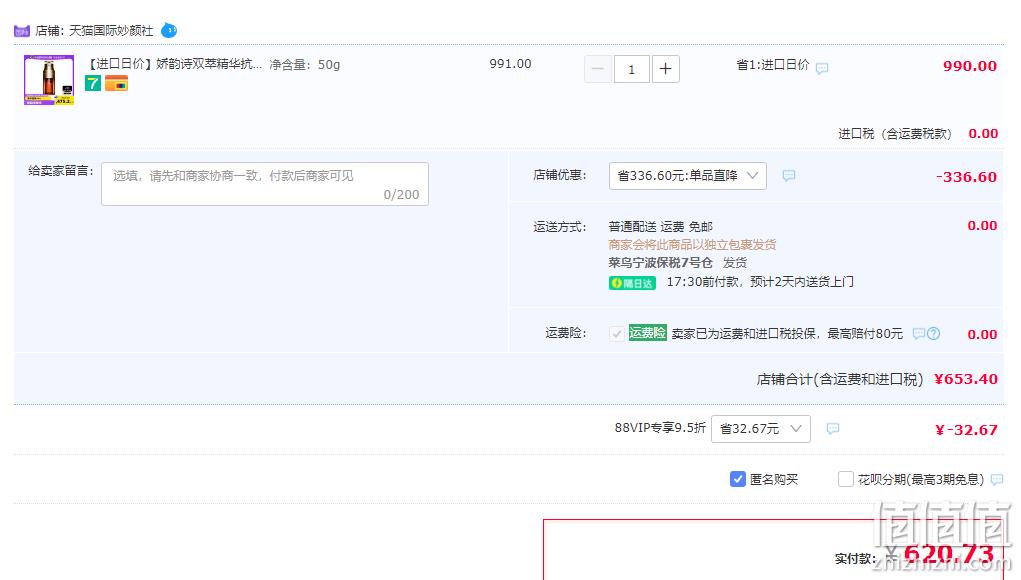The width and height of the screenshot is (1021, 580).
Task: Open the blue Wangwang chat icon
Action: (169, 30)
